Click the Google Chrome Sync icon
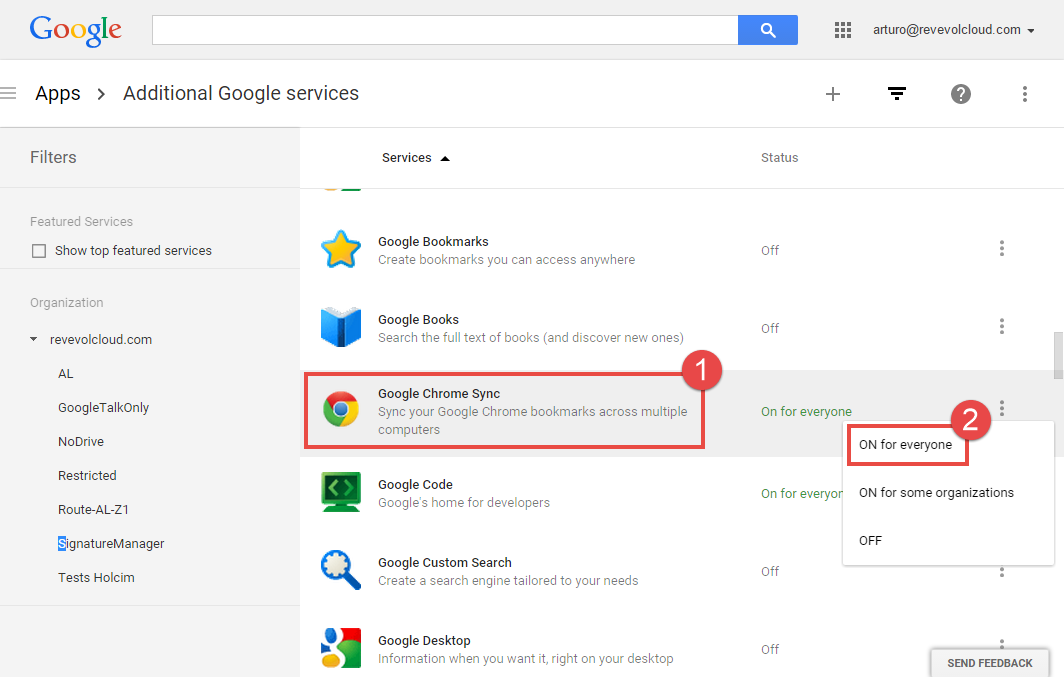The image size is (1064, 677). click(341, 409)
